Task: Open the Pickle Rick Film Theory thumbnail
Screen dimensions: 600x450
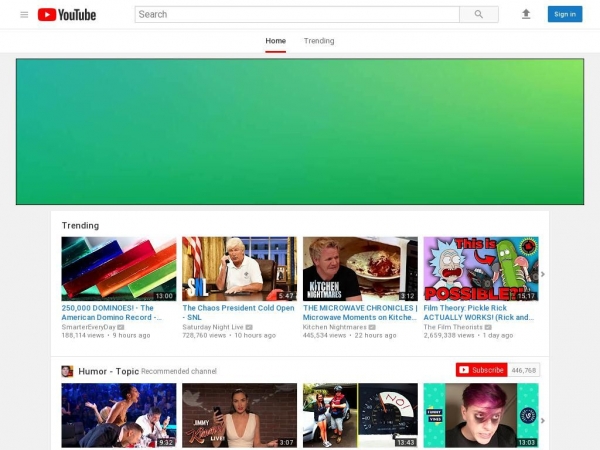Action: (481, 269)
